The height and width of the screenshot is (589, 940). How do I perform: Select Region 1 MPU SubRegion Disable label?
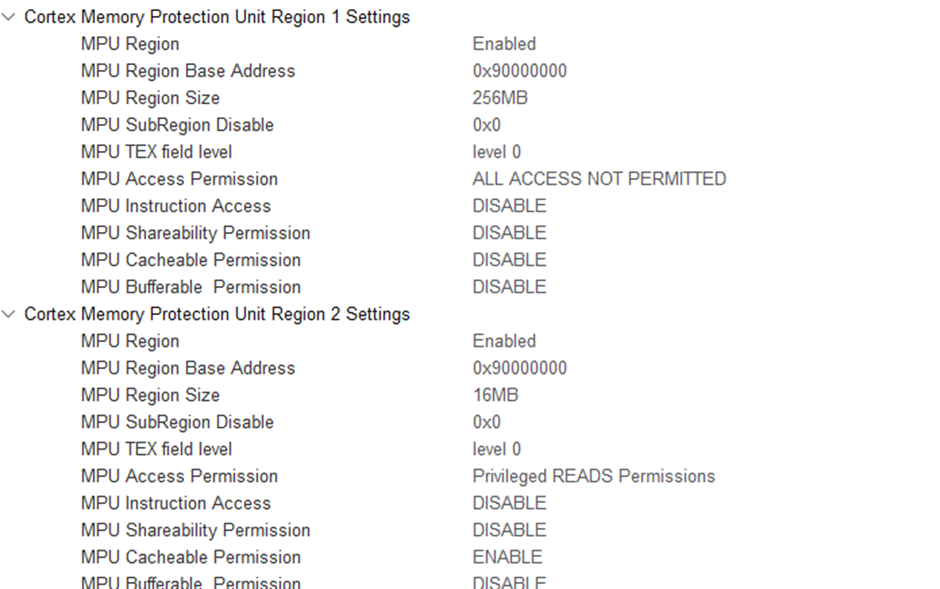click(177, 125)
